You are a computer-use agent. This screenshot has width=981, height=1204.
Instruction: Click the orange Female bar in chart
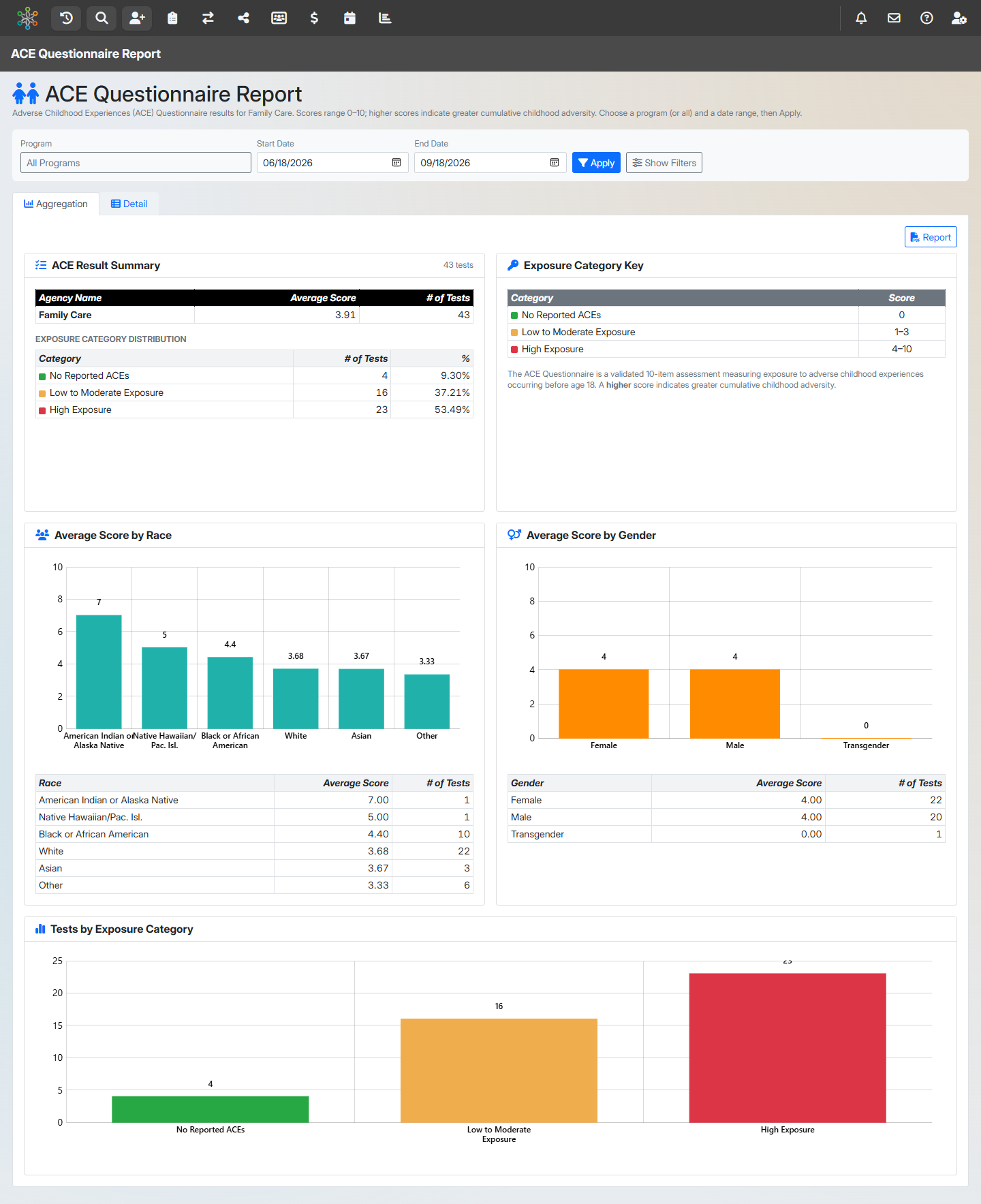click(604, 704)
